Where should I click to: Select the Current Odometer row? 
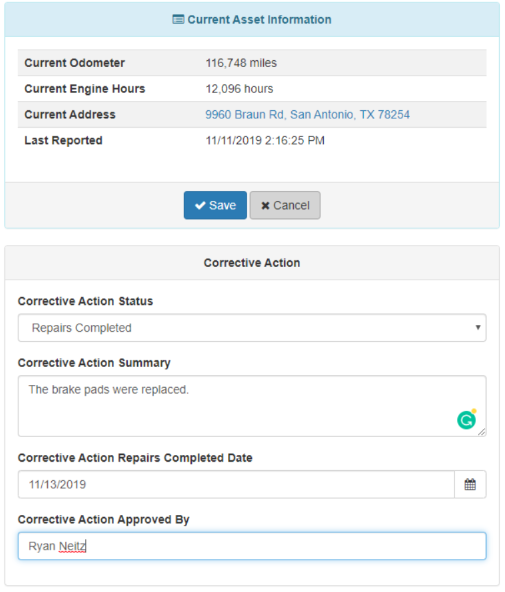pyautogui.click(x=252, y=63)
